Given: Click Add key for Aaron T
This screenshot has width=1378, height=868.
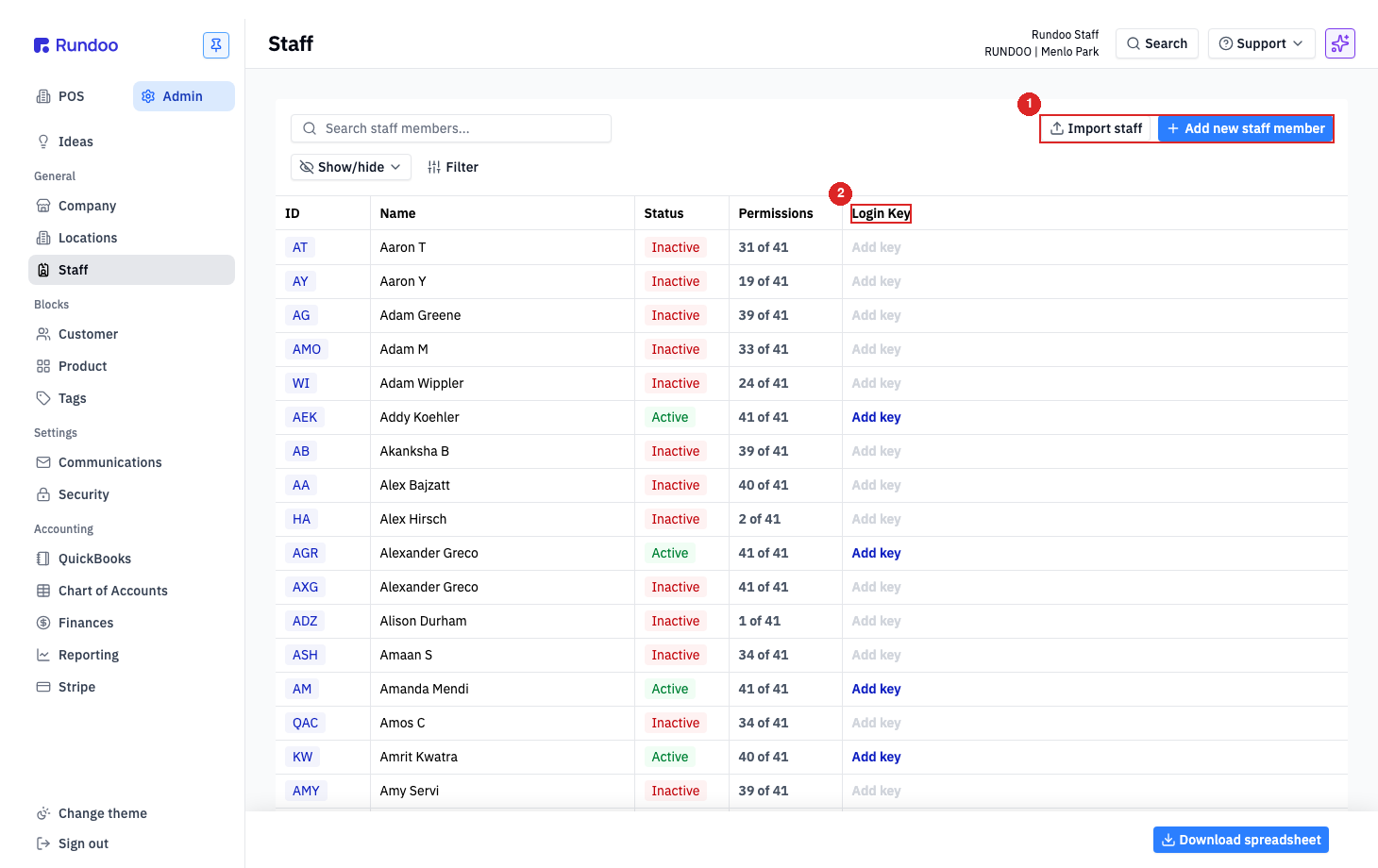Looking at the screenshot, I should pos(876,247).
